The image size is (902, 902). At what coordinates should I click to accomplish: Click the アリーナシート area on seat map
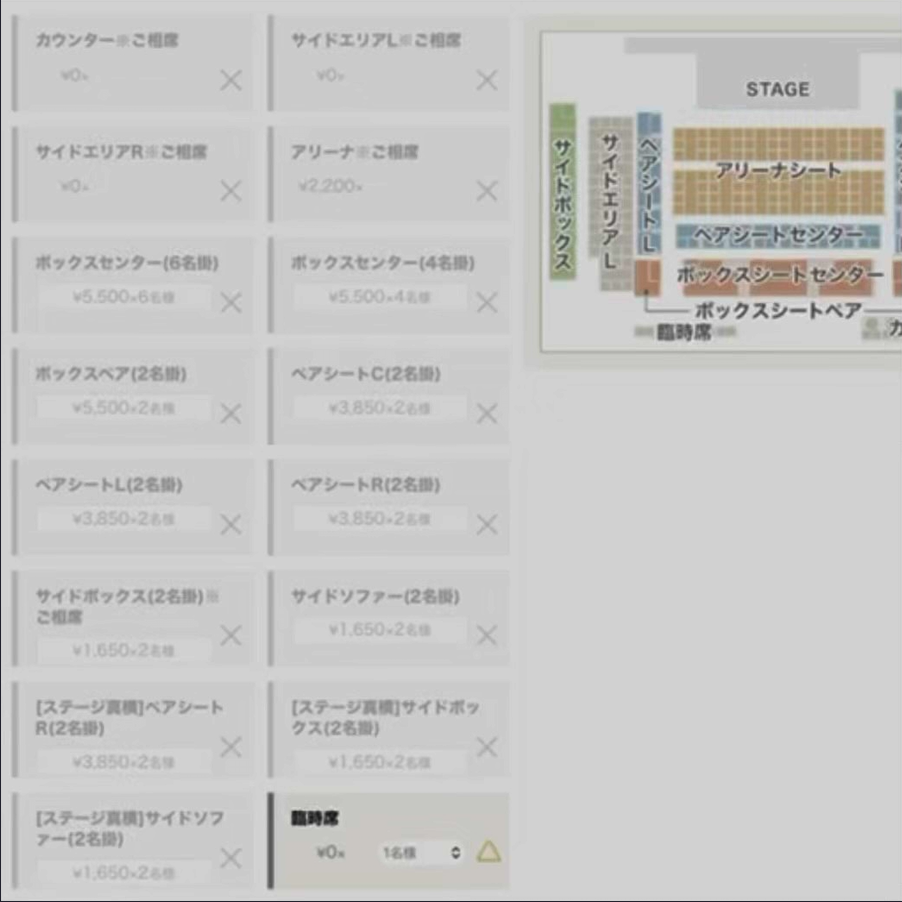(x=778, y=170)
